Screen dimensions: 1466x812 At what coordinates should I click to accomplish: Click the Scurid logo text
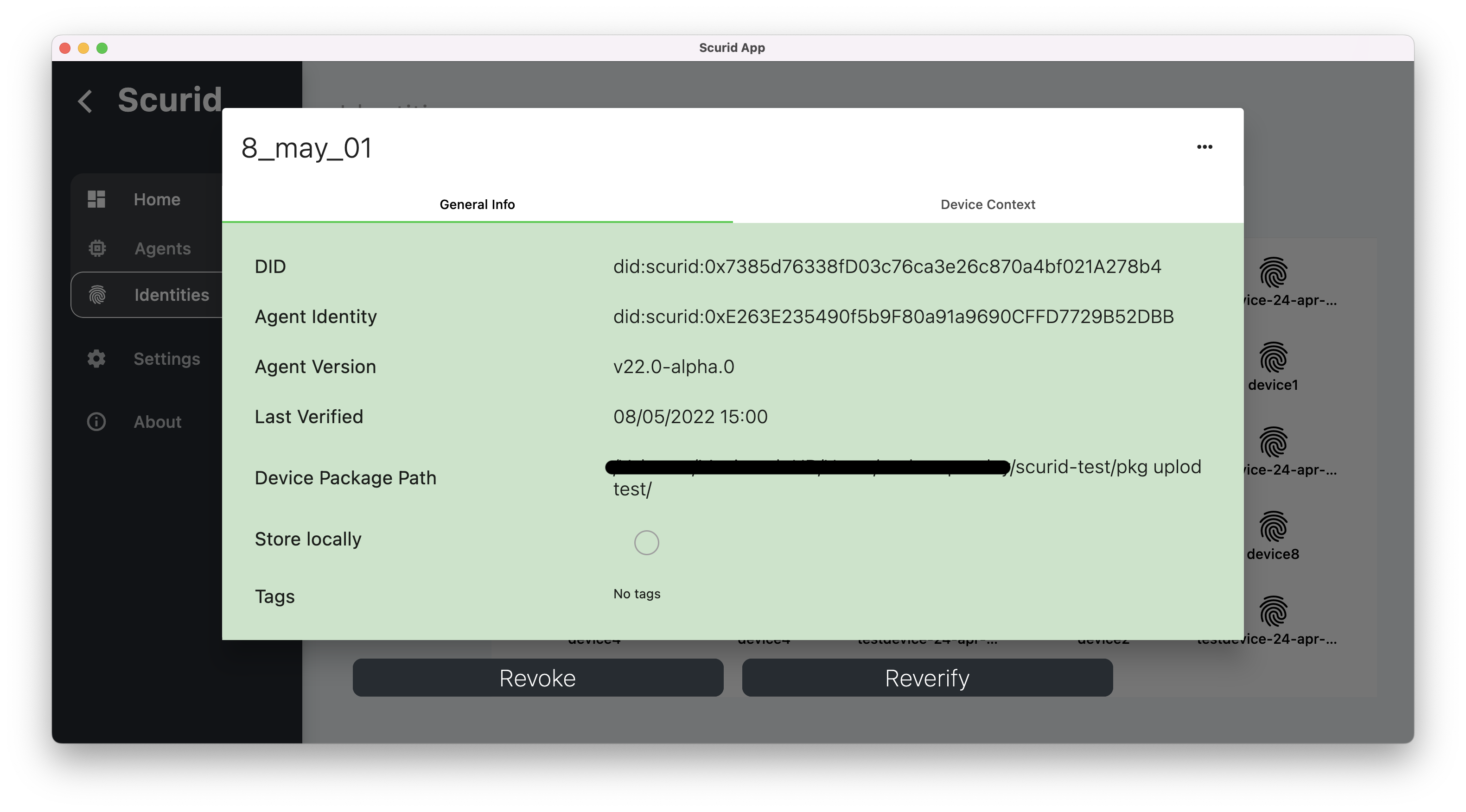click(170, 100)
